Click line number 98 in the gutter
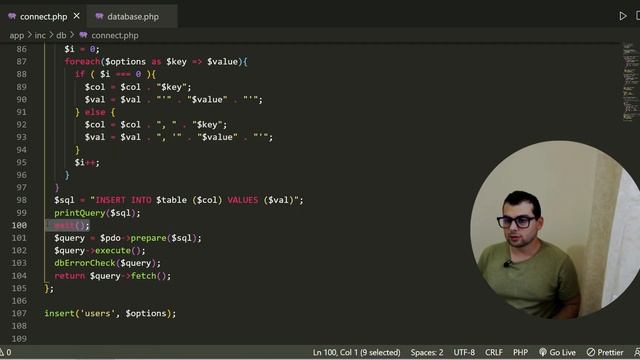 [x=21, y=200]
